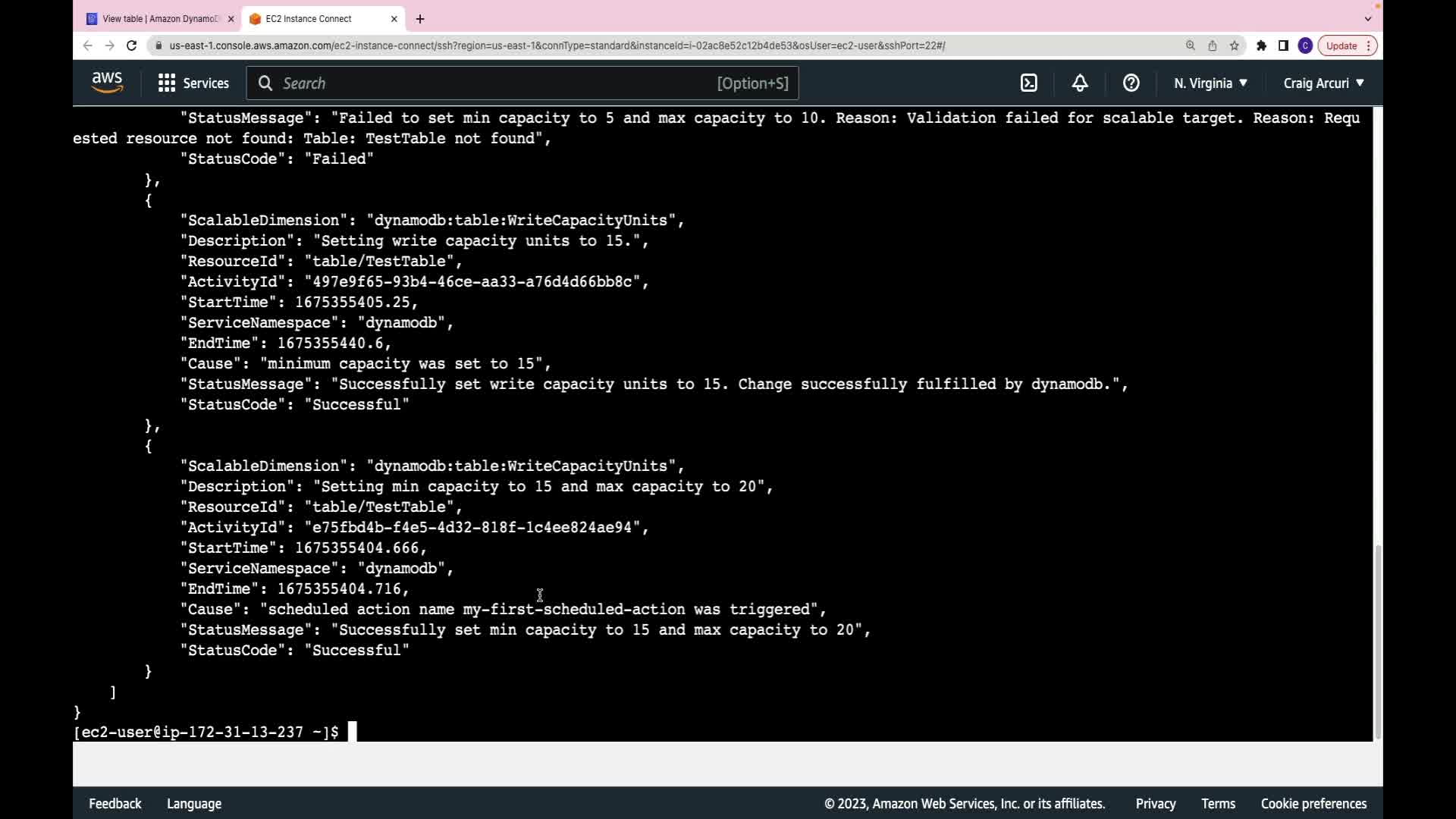Screen dimensions: 1456x819
Task: Open the Services grid menu
Action: coord(193,83)
